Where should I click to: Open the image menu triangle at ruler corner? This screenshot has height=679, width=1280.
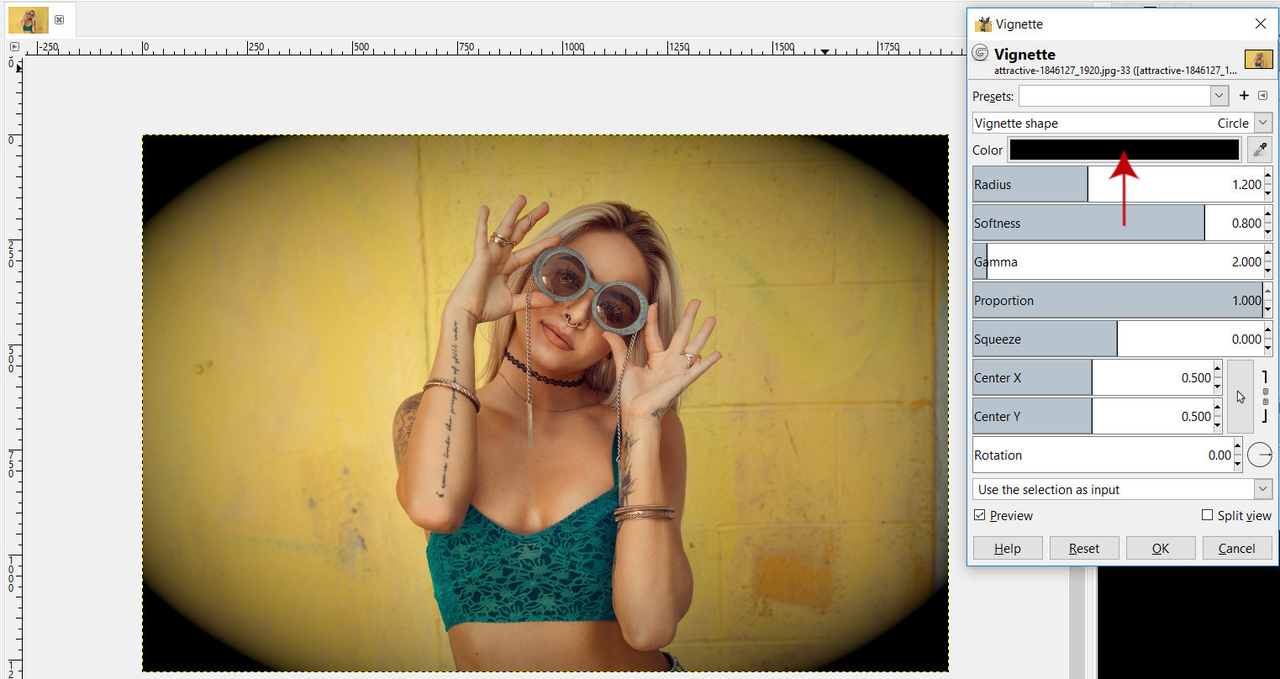(x=14, y=47)
